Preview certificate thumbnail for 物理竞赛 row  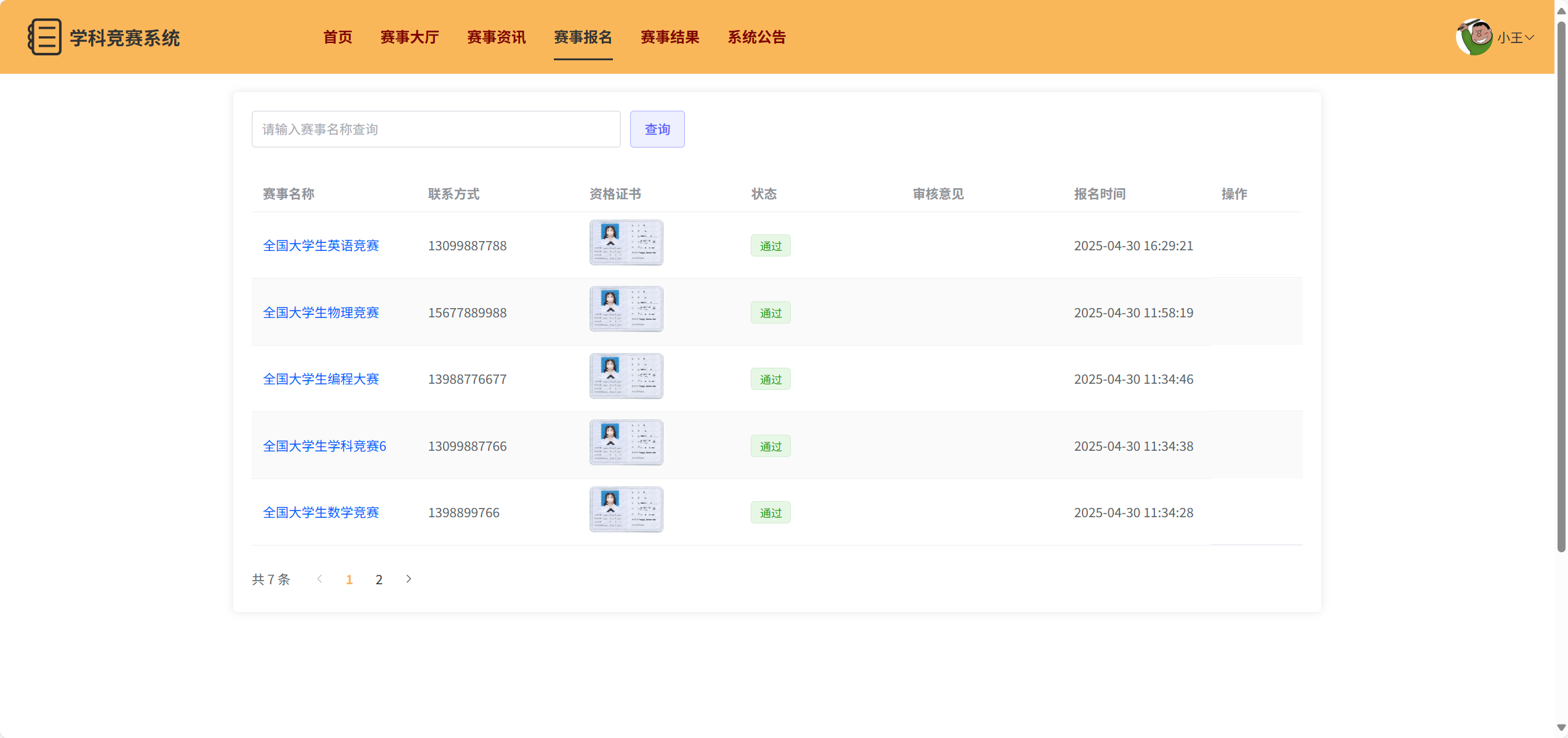[626, 309]
